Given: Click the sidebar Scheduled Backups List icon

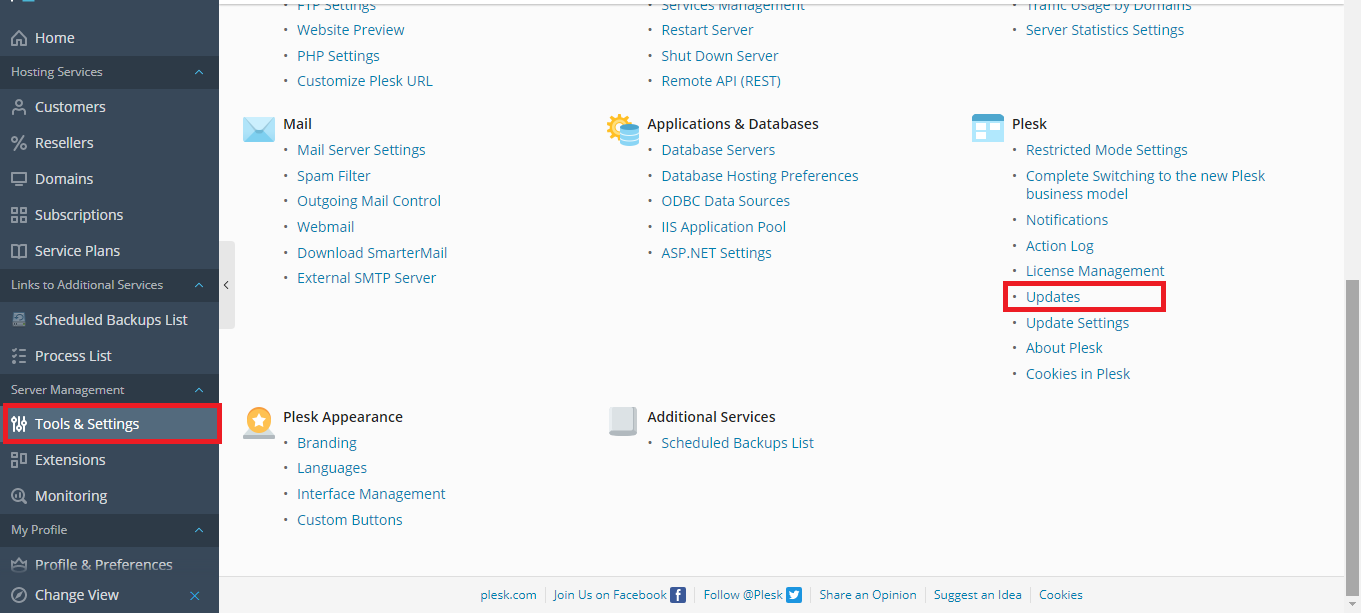Looking at the screenshot, I should pos(18,320).
